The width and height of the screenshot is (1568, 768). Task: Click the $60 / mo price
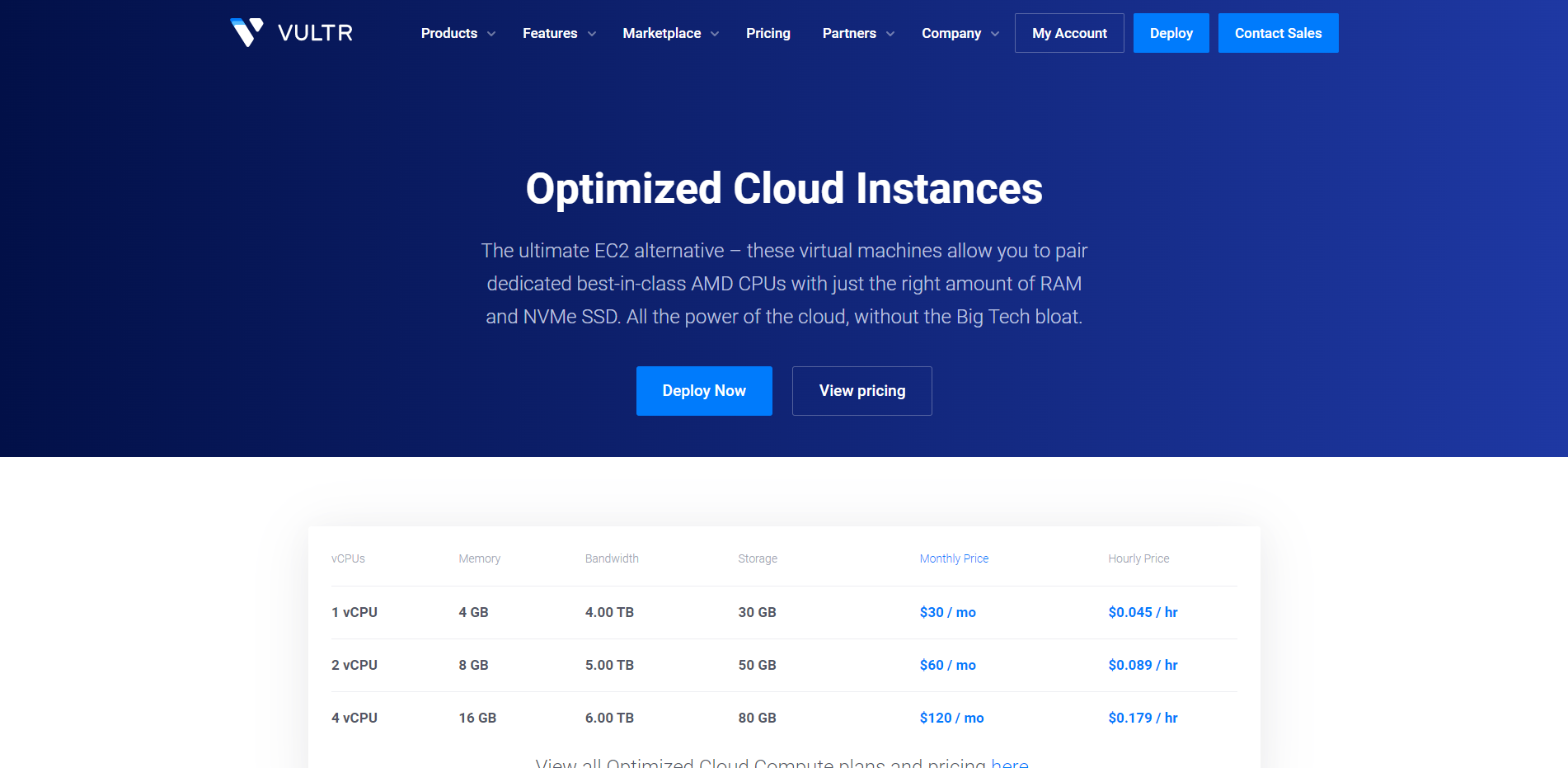pos(948,665)
